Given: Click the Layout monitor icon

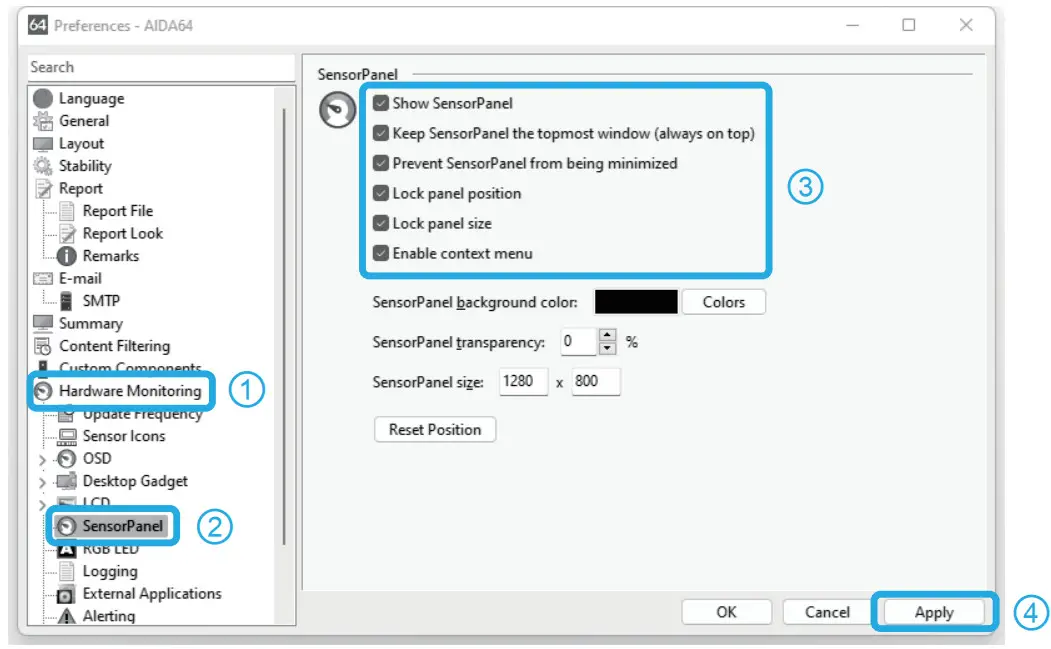Looking at the screenshot, I should pos(43,143).
